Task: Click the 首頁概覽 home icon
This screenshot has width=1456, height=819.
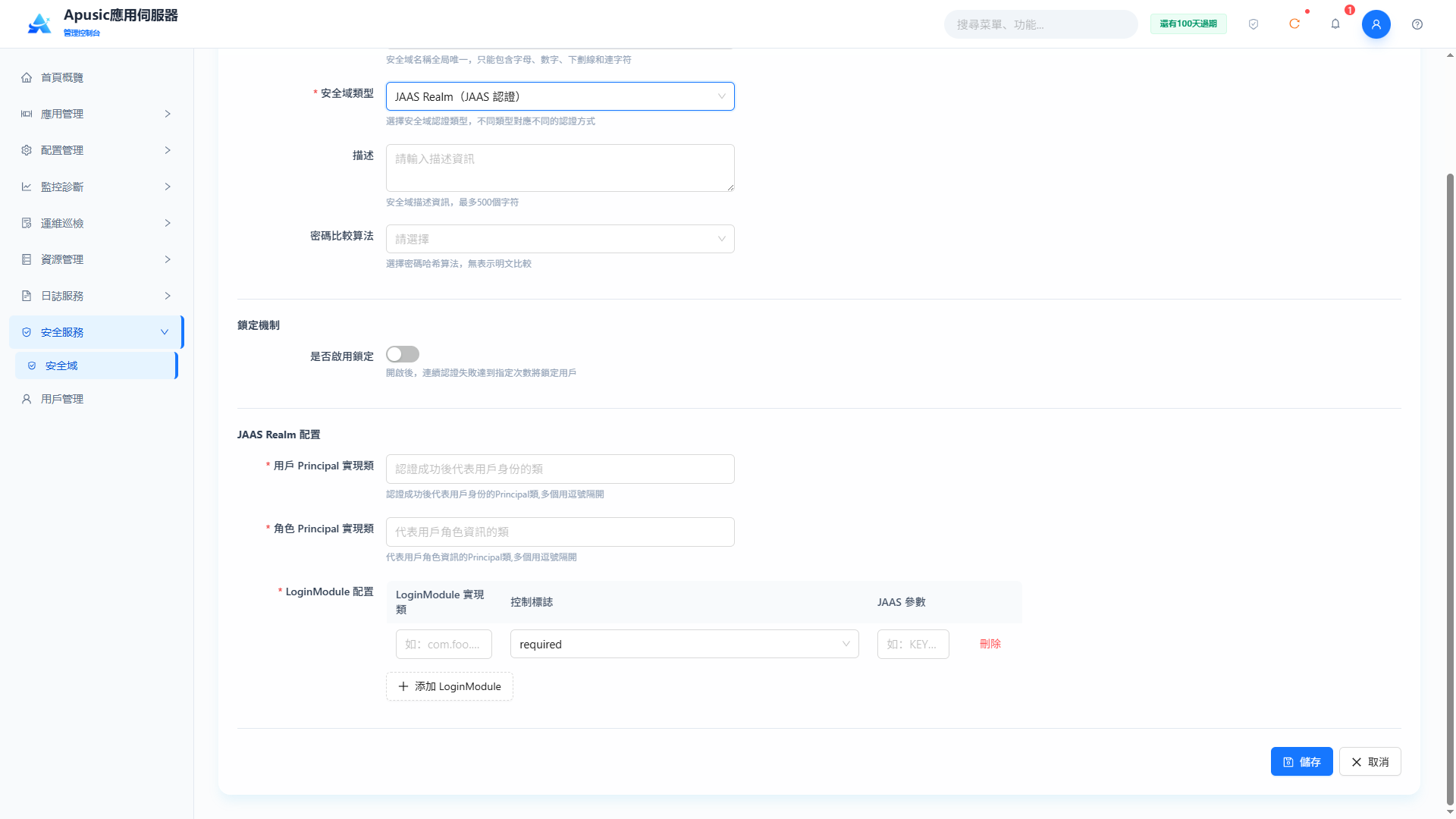Action: (x=27, y=77)
